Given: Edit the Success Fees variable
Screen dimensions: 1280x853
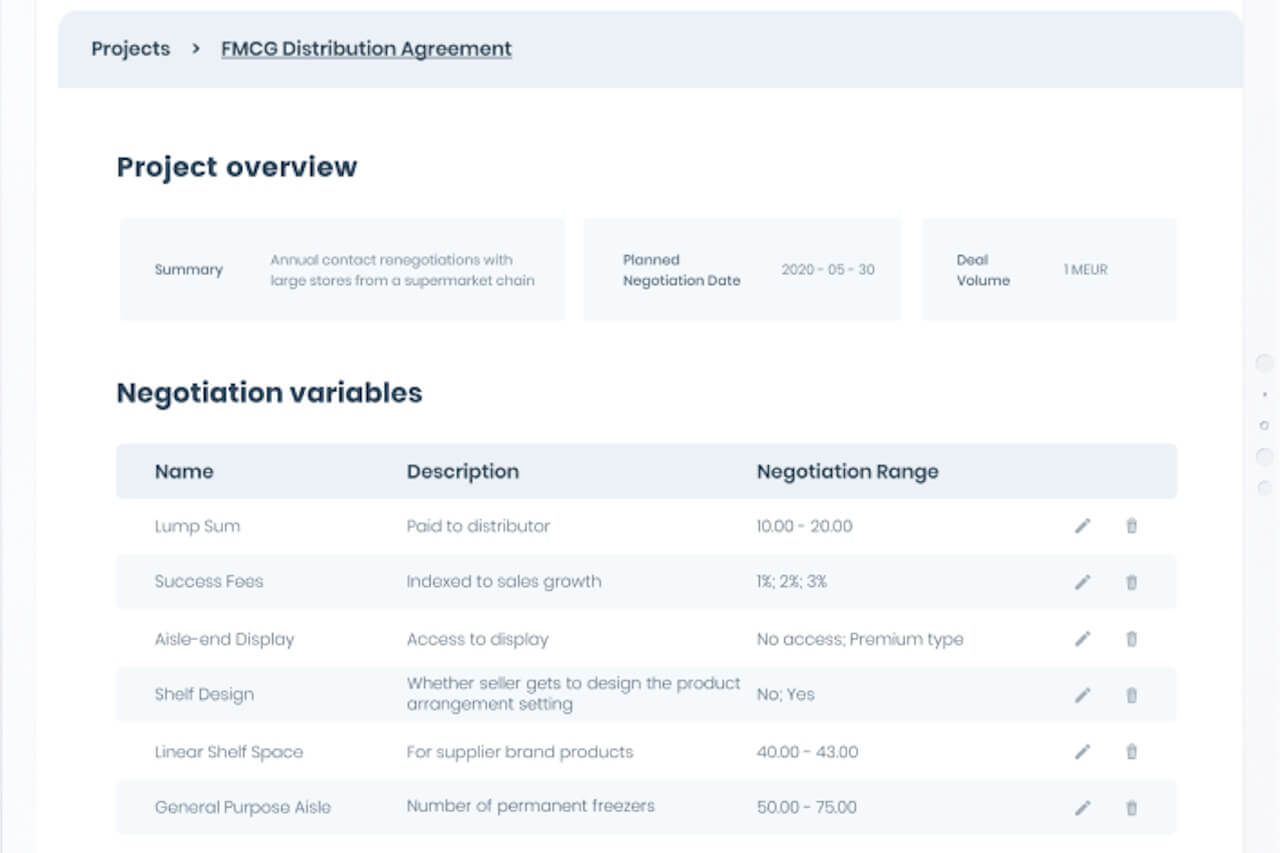Looking at the screenshot, I should [x=1082, y=581].
